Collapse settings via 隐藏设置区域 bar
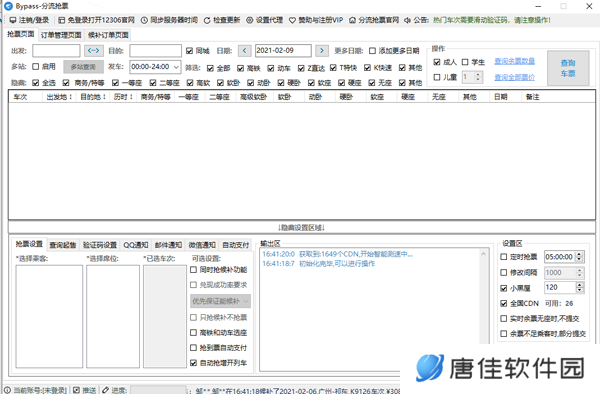Screen dimensions: 600x394 [x=302, y=228]
